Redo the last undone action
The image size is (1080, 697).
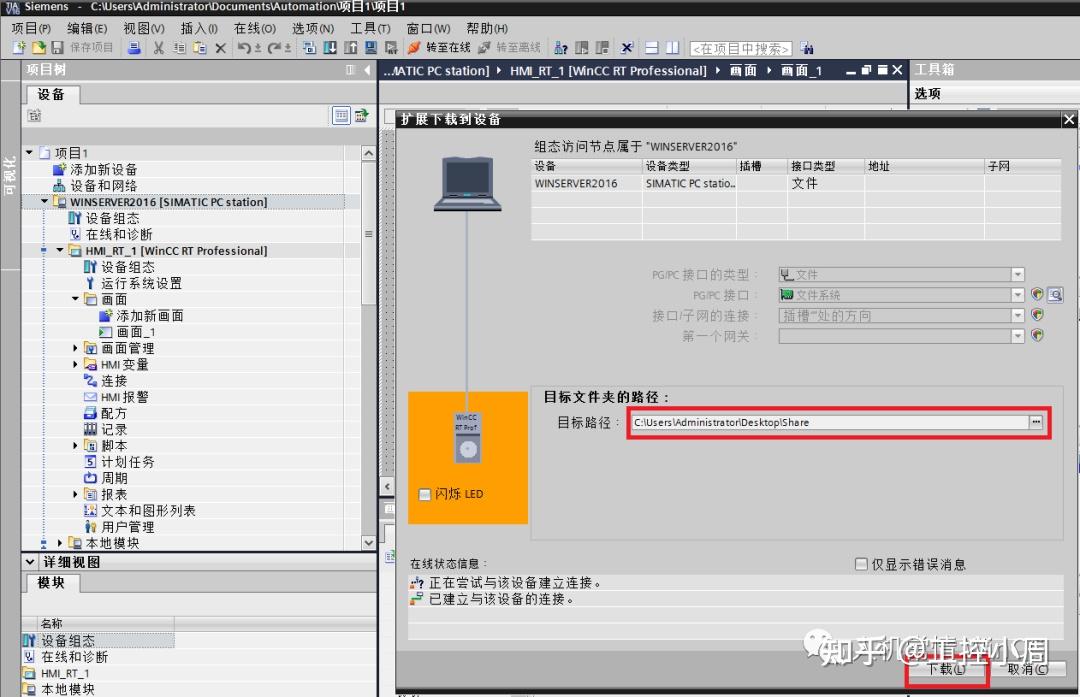274,48
